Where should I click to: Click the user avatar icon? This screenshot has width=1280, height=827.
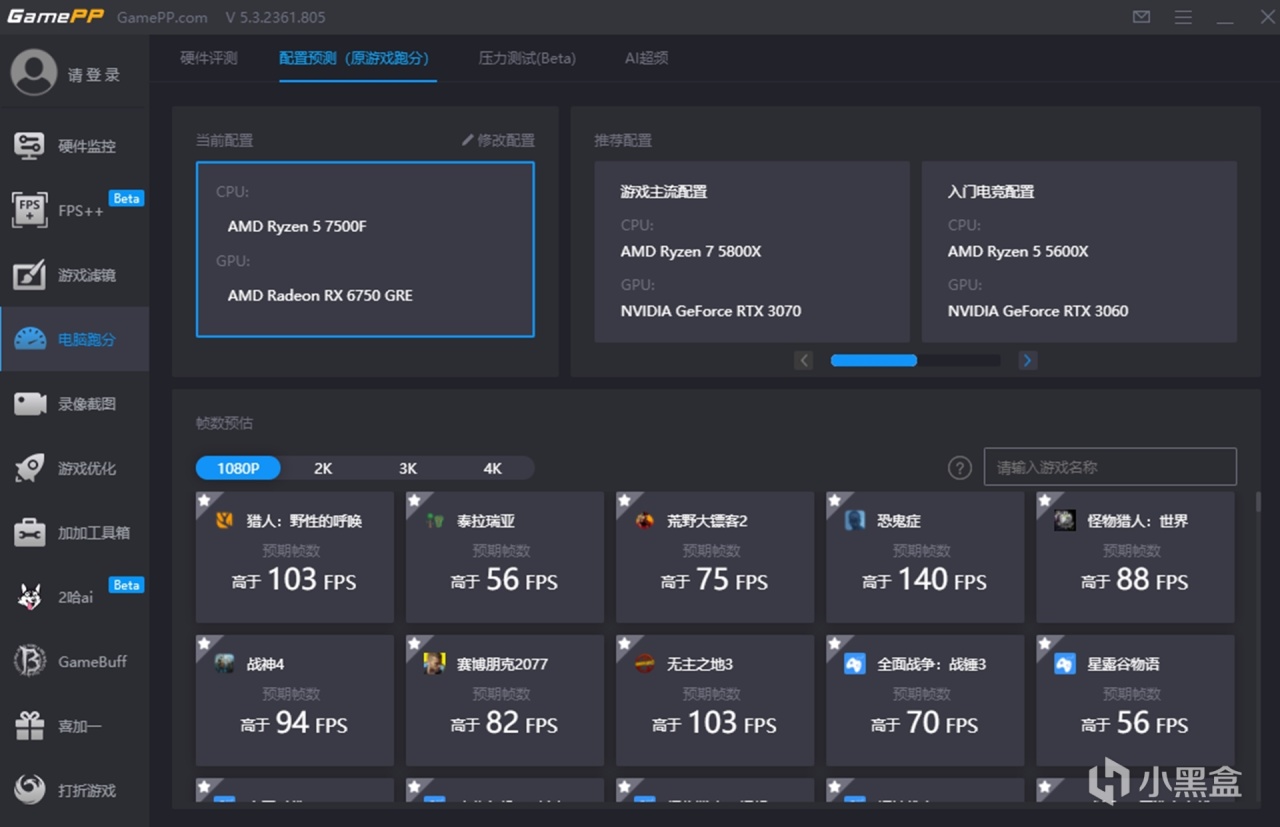coord(34,73)
